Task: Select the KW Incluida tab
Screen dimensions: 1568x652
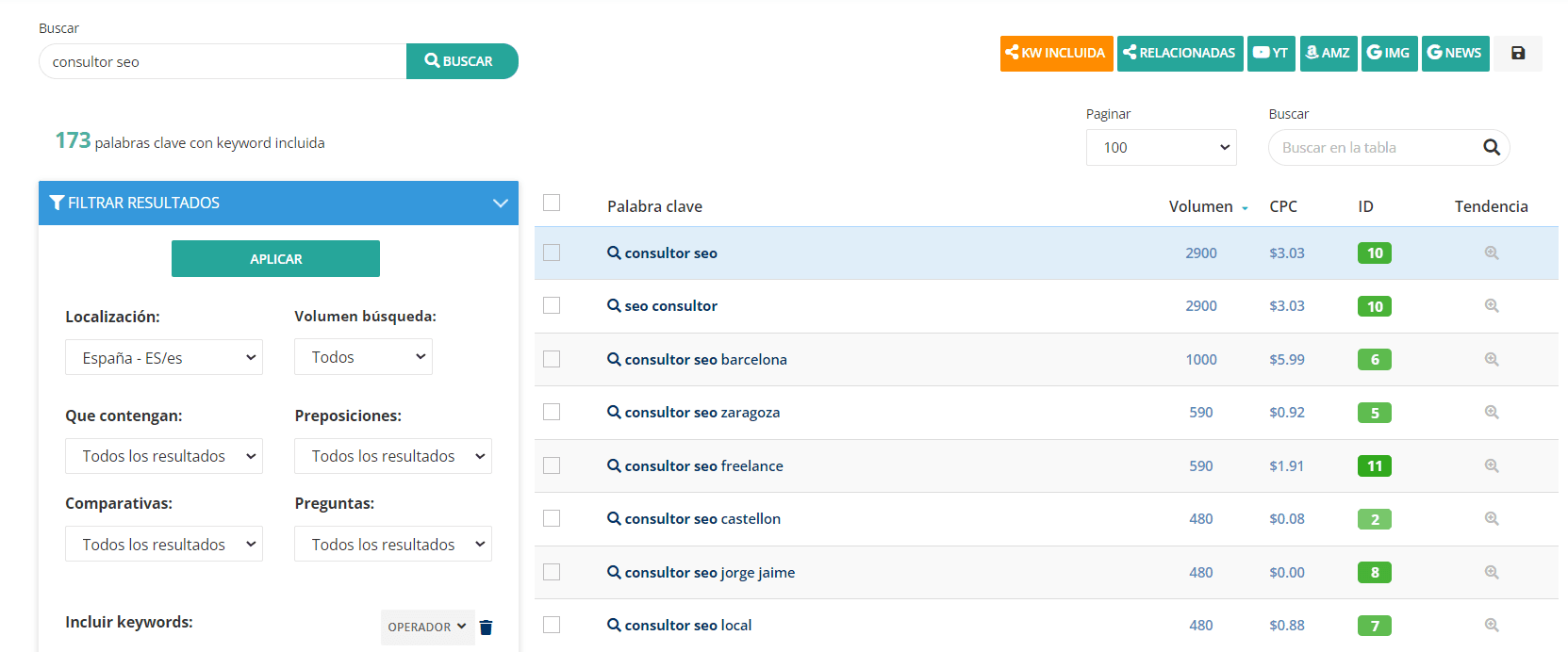Action: coord(1056,53)
